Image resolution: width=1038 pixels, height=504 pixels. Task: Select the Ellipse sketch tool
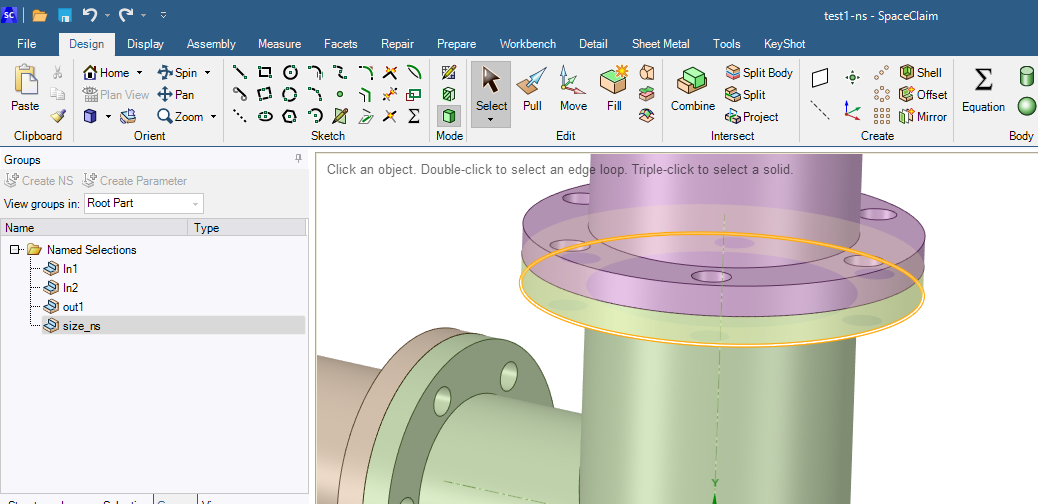coord(265,117)
